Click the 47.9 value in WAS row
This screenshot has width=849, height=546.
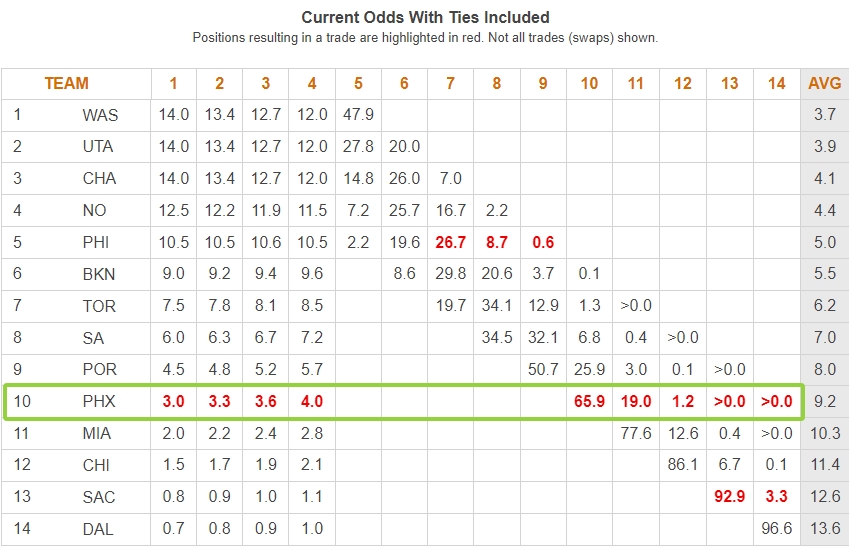click(358, 115)
